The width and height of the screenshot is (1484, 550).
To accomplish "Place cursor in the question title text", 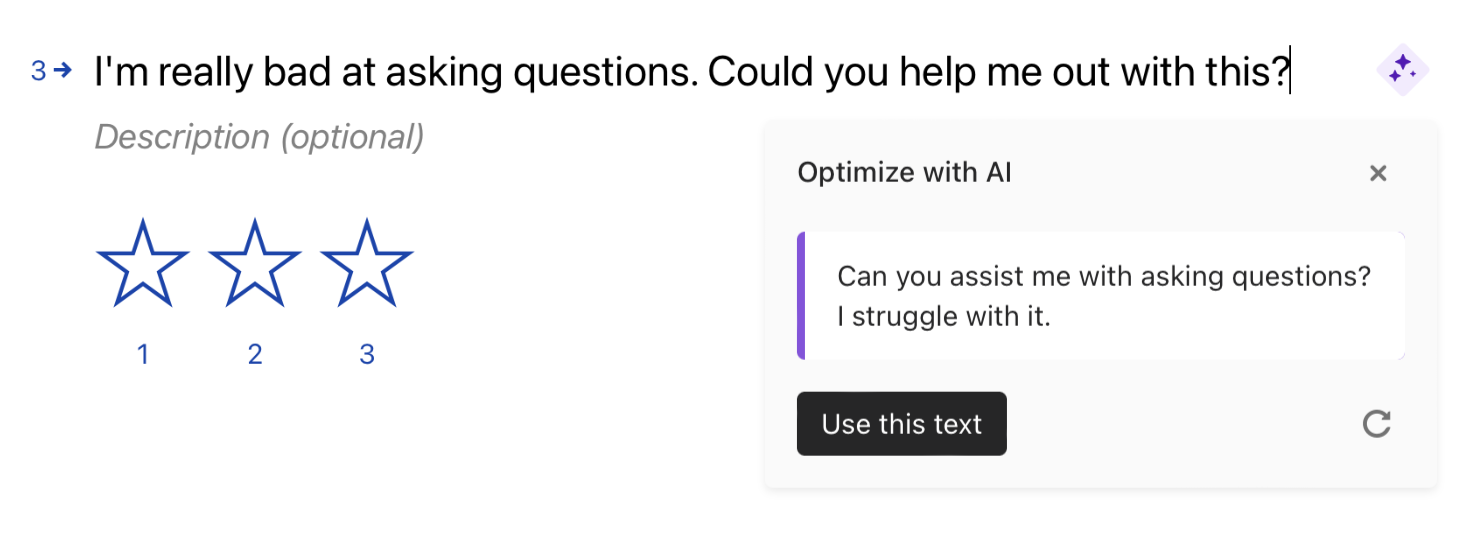I will pos(692,72).
